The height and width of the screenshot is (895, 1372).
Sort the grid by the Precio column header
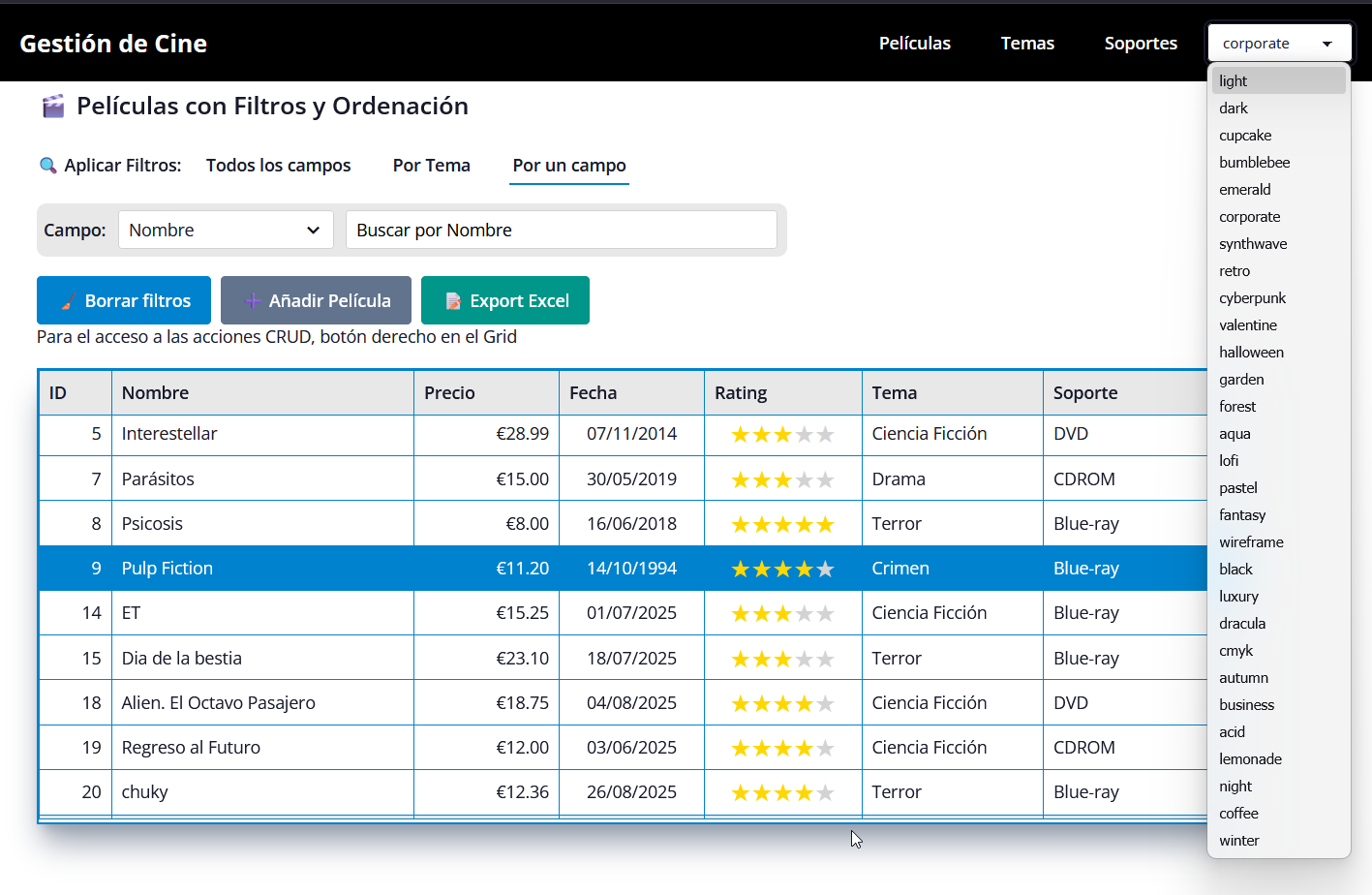pos(450,393)
